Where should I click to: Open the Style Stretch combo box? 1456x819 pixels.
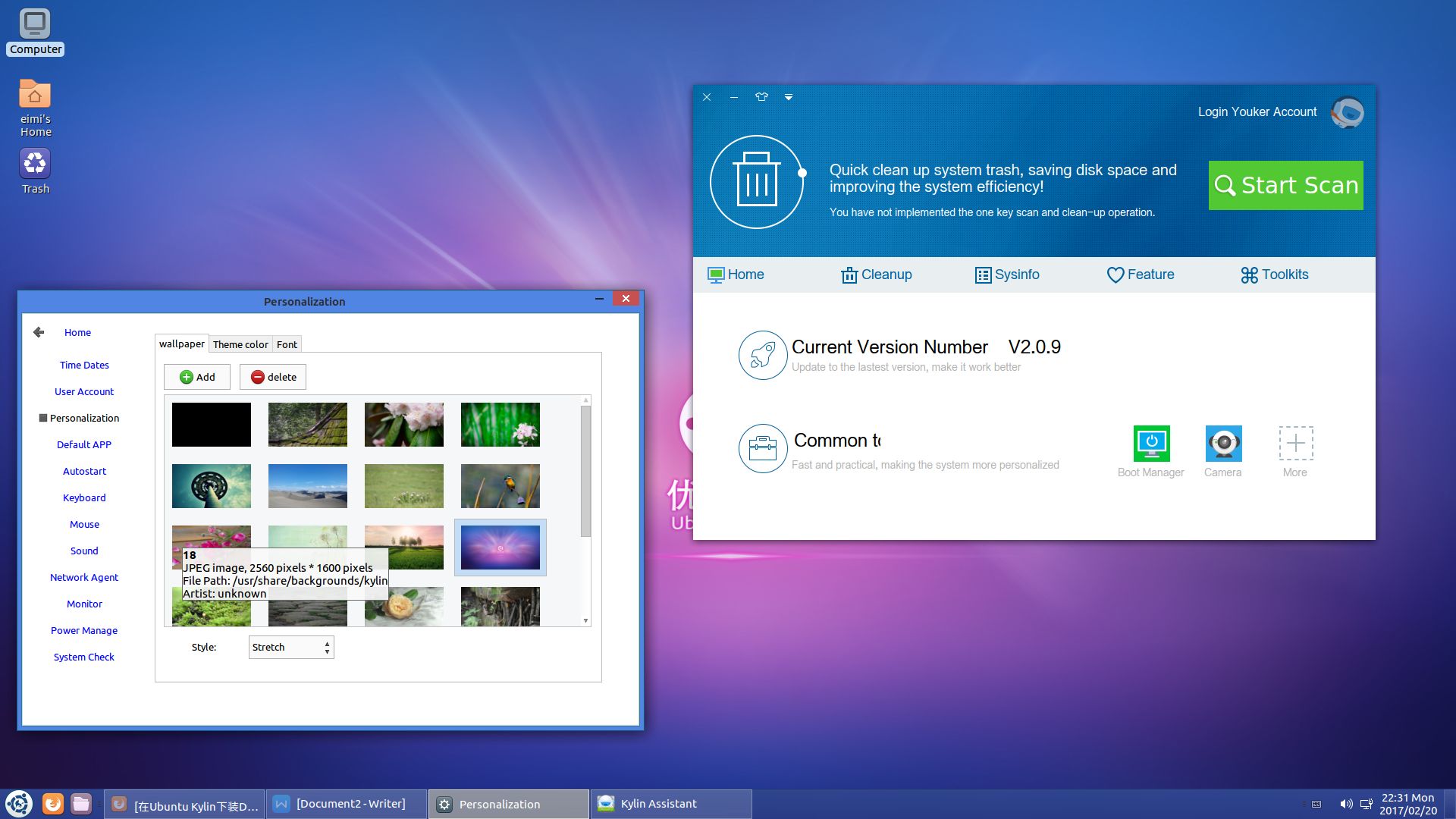291,647
